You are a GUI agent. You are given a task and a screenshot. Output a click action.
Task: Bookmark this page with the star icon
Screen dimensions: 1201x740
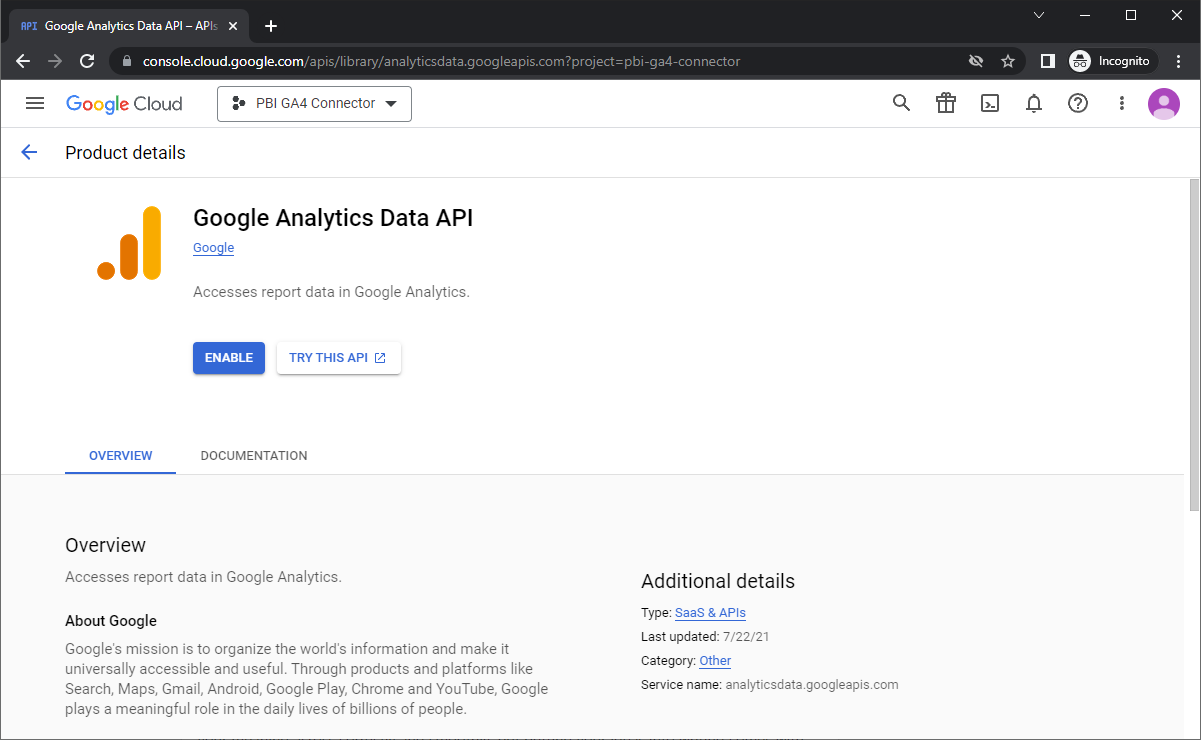pos(1008,61)
